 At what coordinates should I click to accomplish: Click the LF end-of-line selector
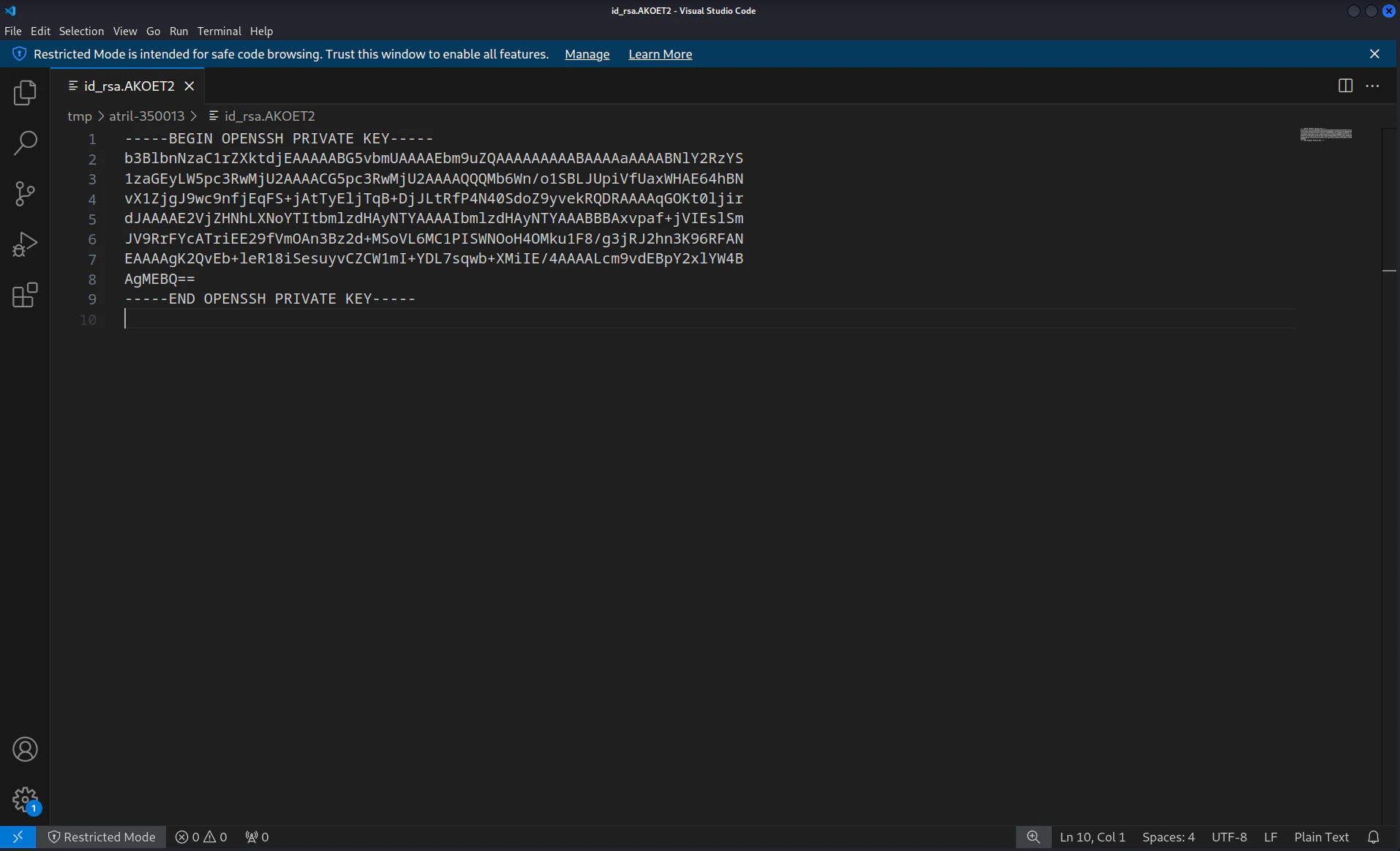coord(1271,837)
